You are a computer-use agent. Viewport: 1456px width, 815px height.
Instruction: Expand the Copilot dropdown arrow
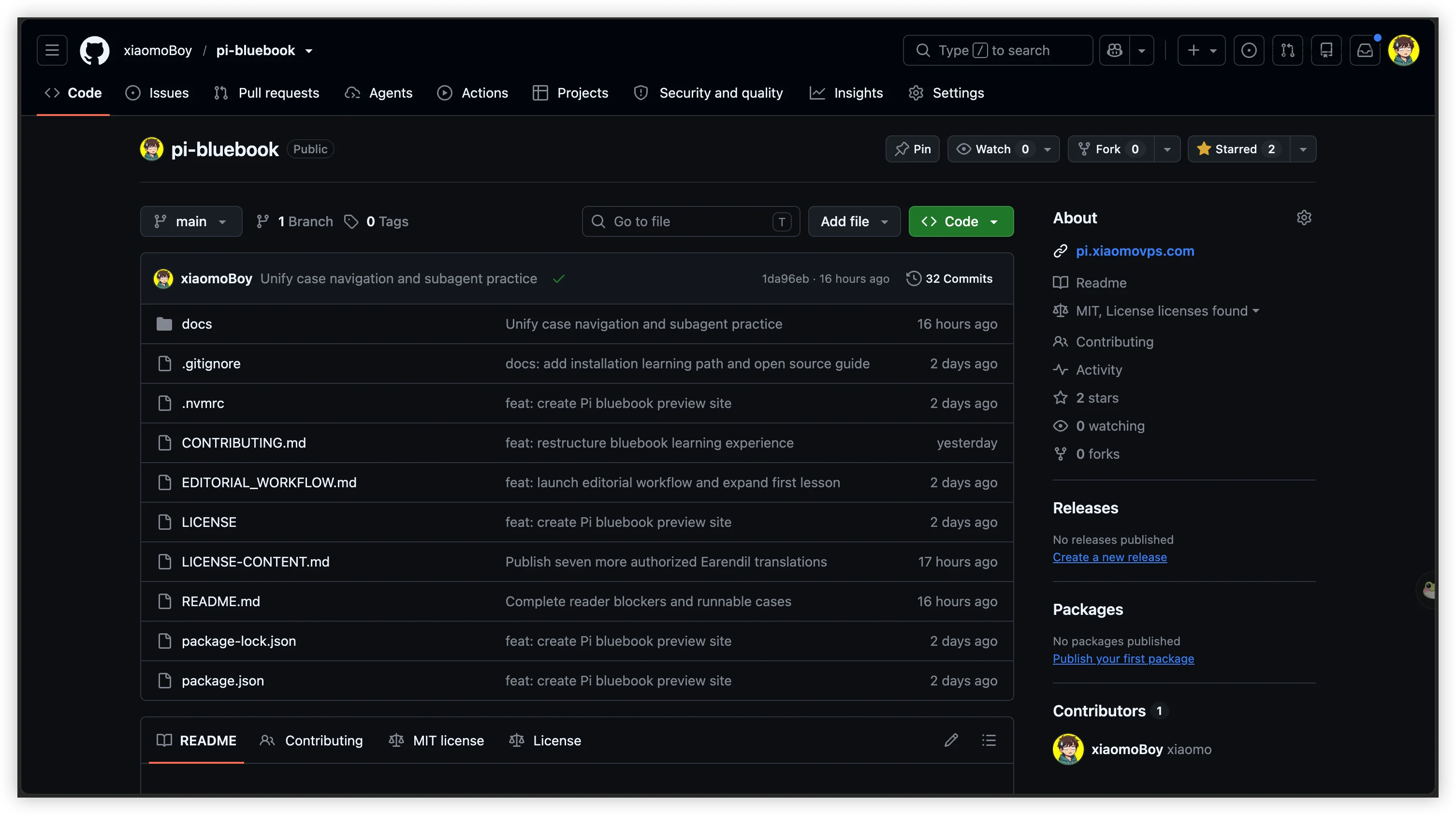click(x=1142, y=50)
